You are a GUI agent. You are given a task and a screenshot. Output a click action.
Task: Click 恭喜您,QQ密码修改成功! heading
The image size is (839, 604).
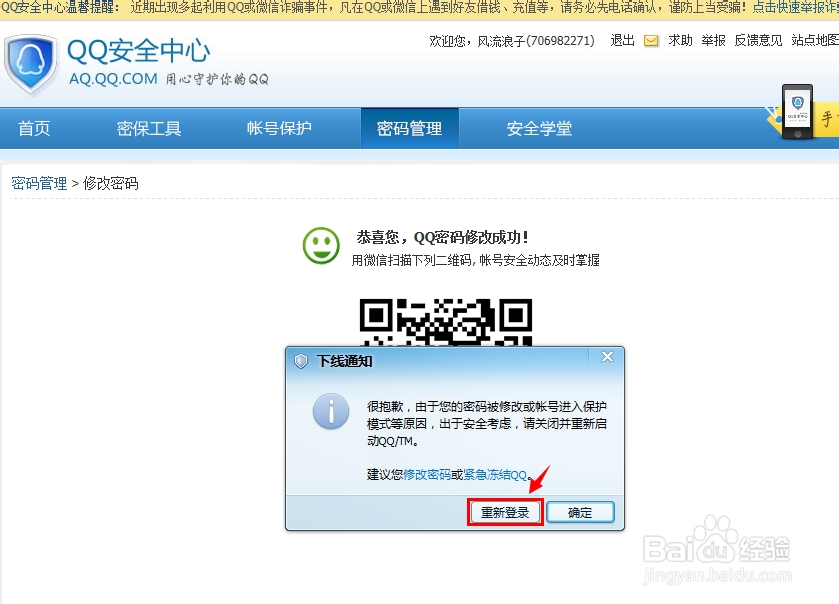(x=443, y=237)
